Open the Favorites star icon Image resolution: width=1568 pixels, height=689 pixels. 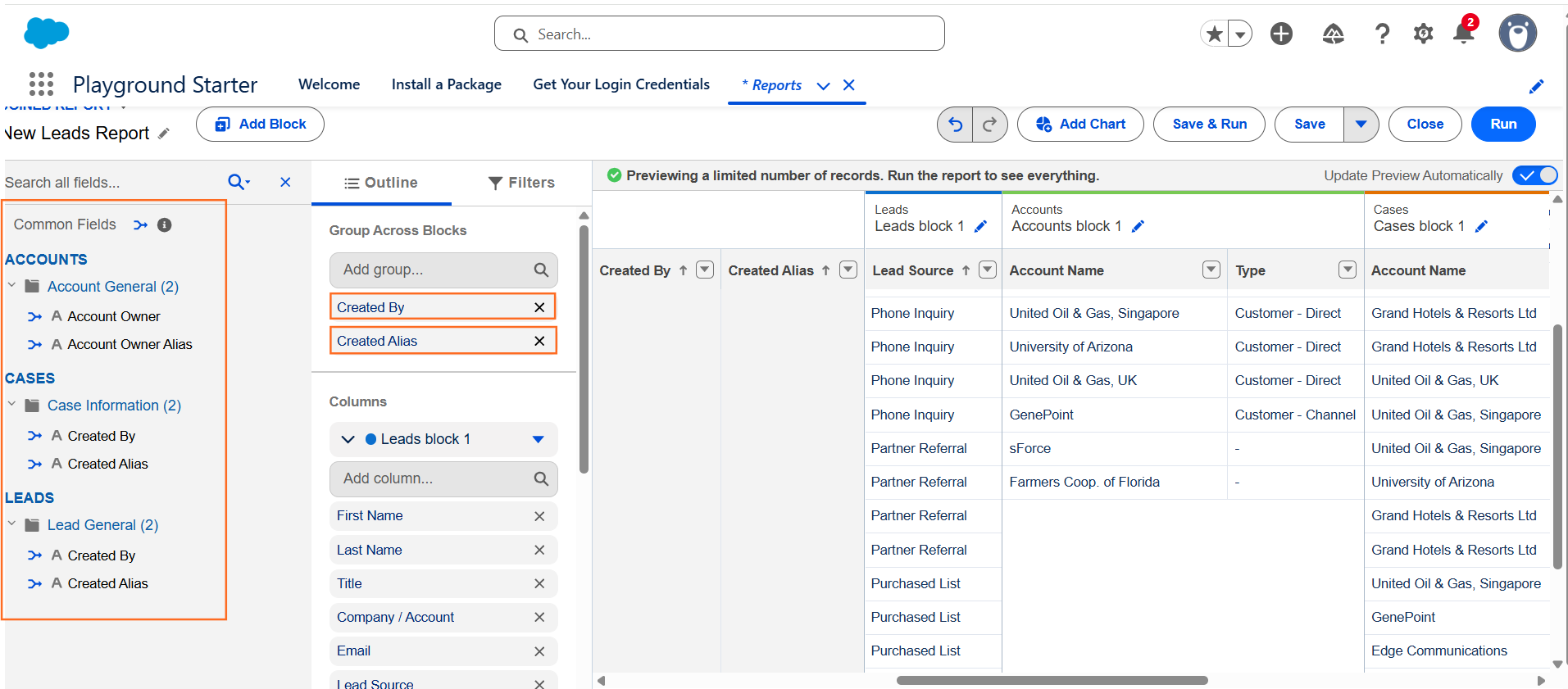(x=1214, y=34)
